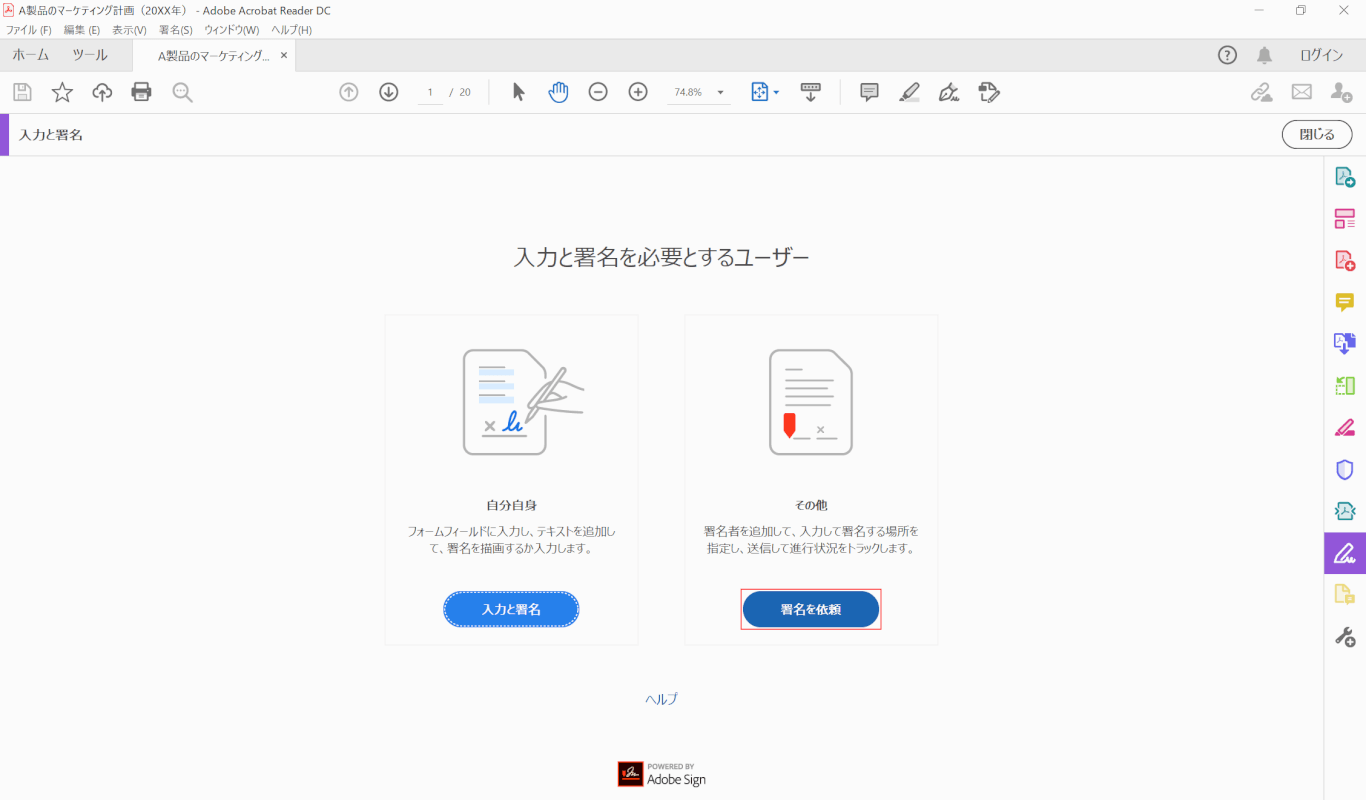Click the 署名を依頼 button
Image resolution: width=1366 pixels, height=800 pixels.
(810, 608)
